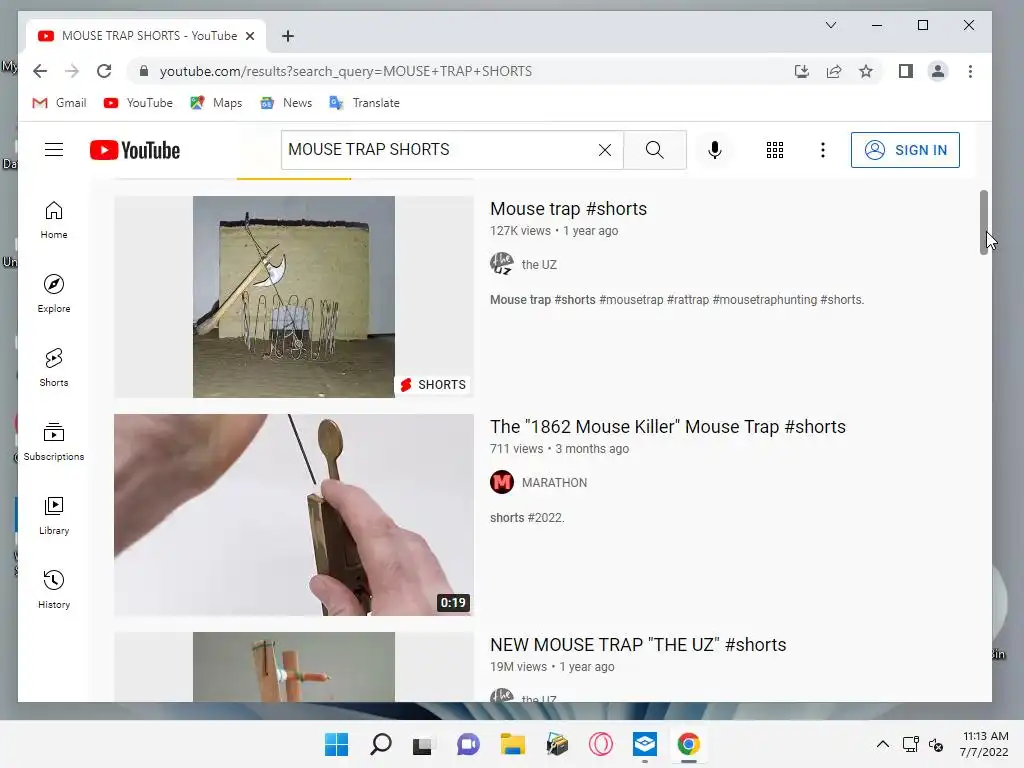The image size is (1024, 768).
Task: Open Shorts in sidebar
Action: [x=54, y=368]
